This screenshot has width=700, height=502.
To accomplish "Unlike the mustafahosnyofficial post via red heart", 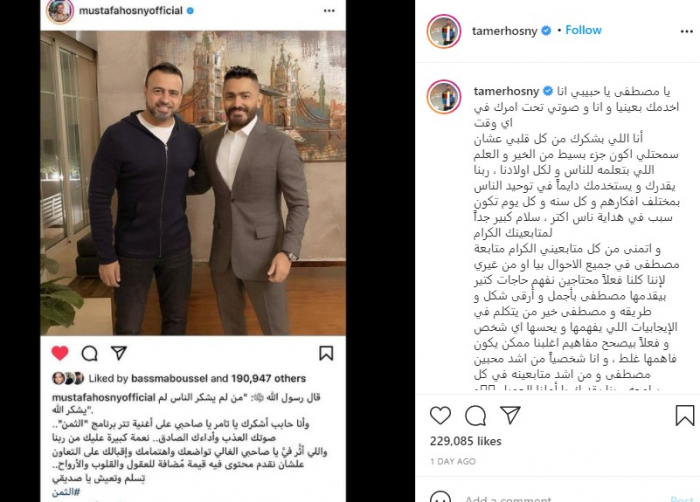I will [x=60, y=353].
